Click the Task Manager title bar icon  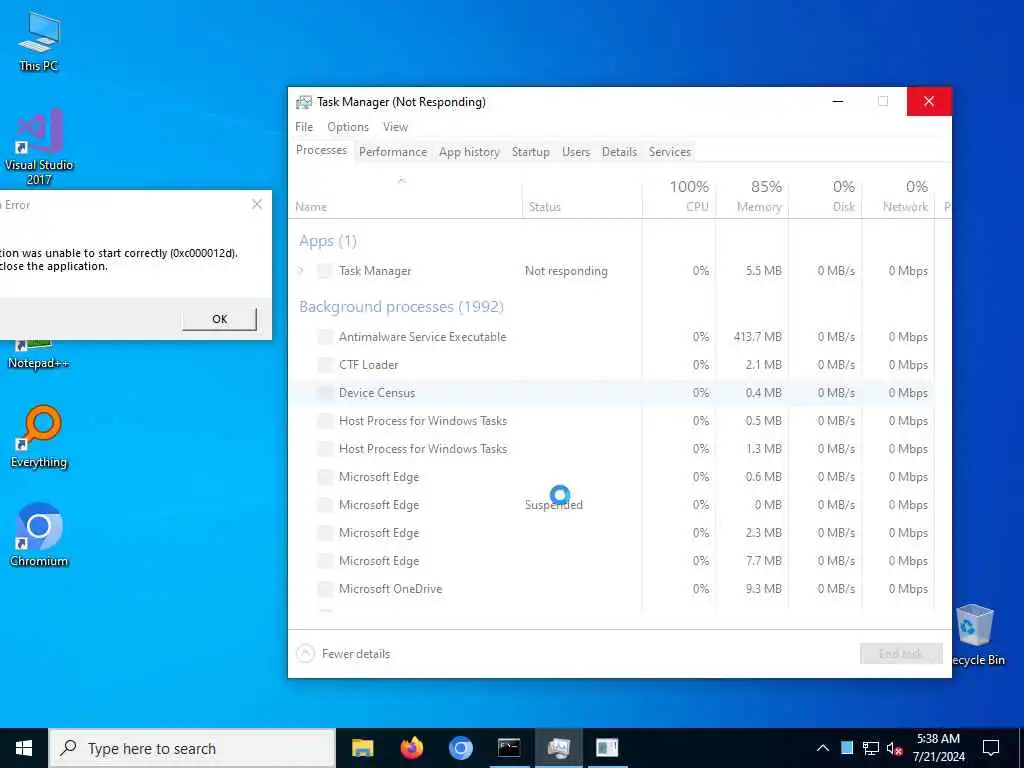pos(304,102)
